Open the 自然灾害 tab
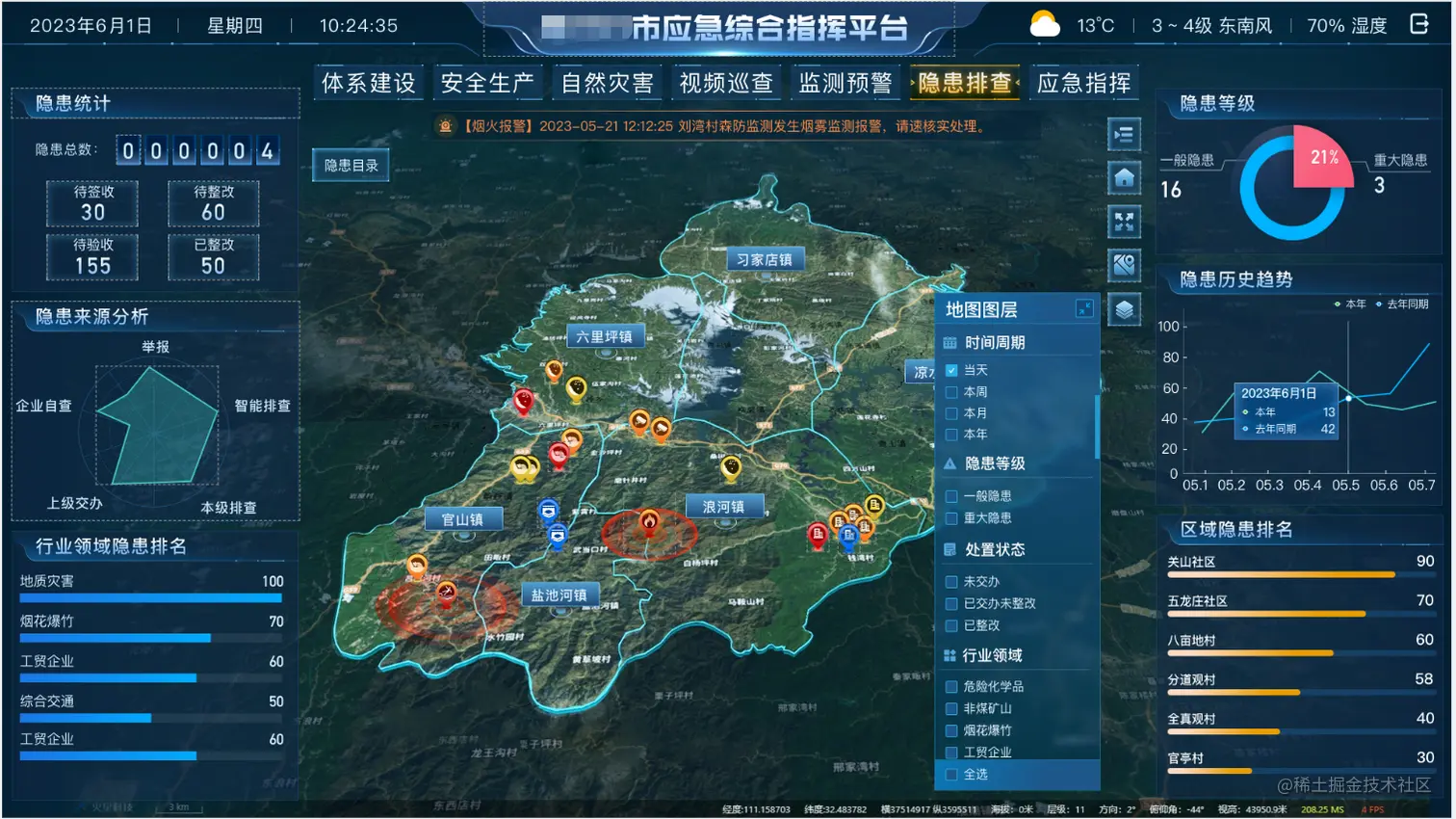This screenshot has width=1456, height=819. pos(607,84)
